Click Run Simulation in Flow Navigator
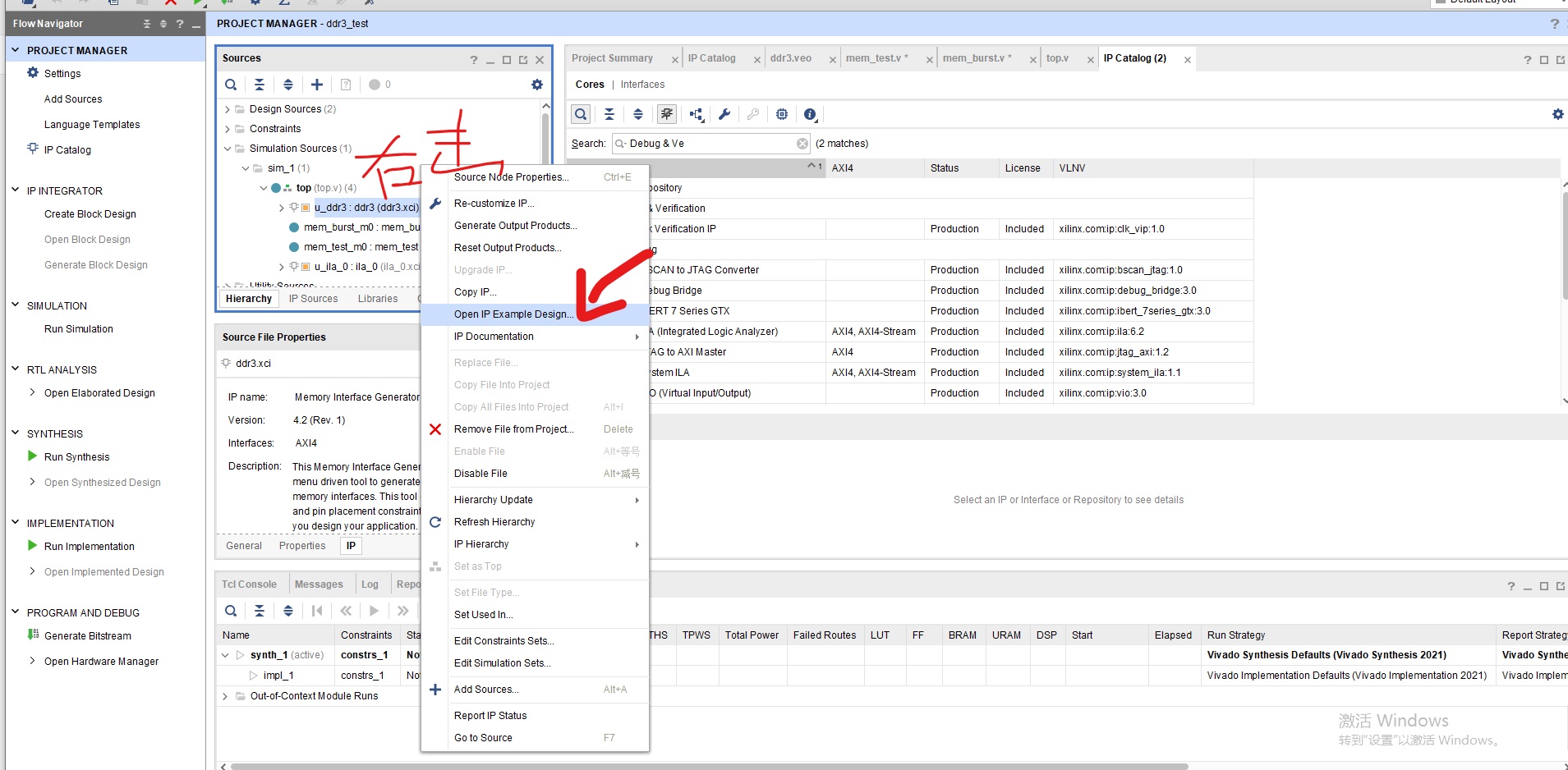Viewport: 1568px width, 770px height. (79, 329)
